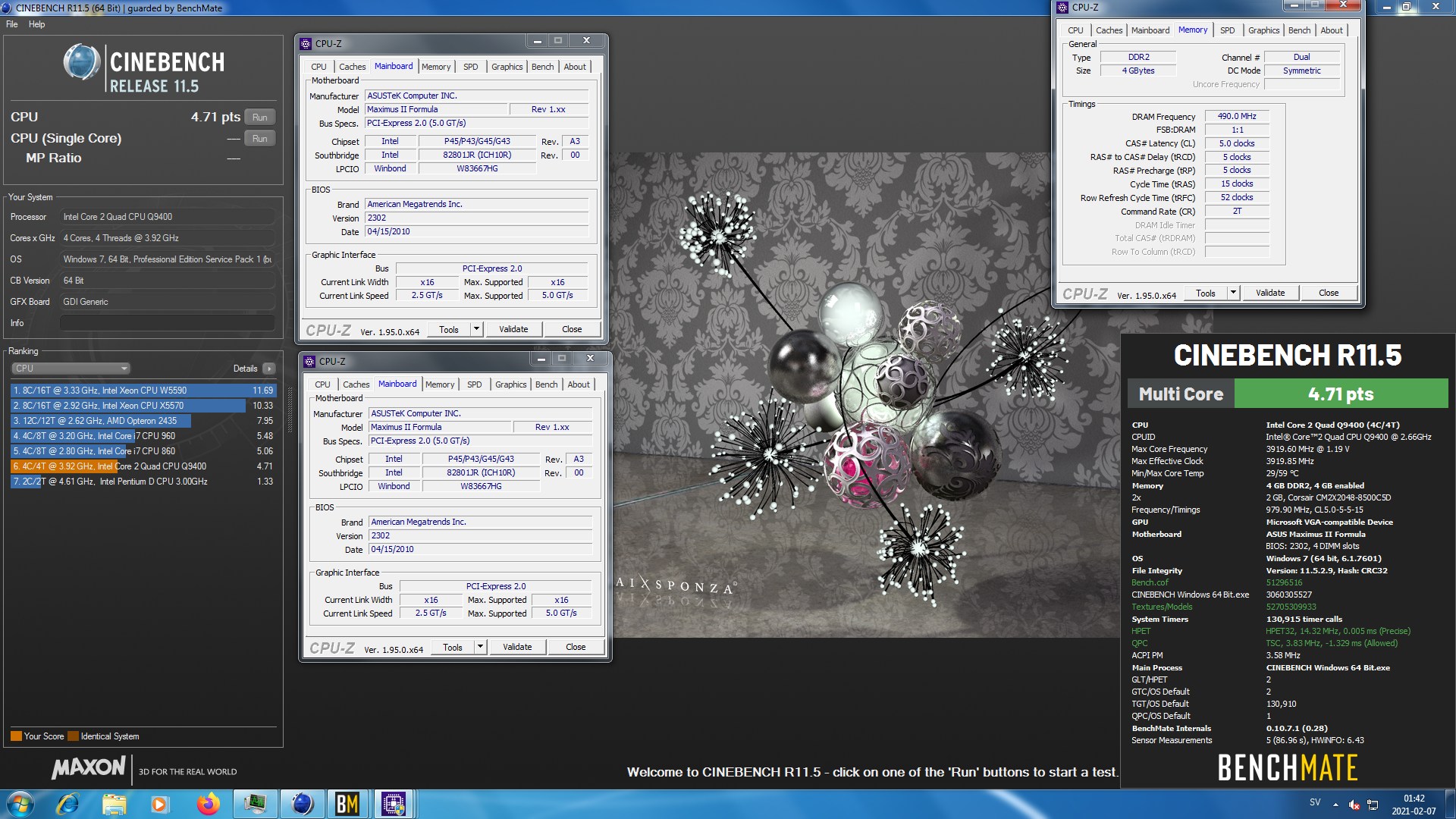Open the Cinebench Help menu
The height and width of the screenshot is (819, 1456).
(37, 24)
